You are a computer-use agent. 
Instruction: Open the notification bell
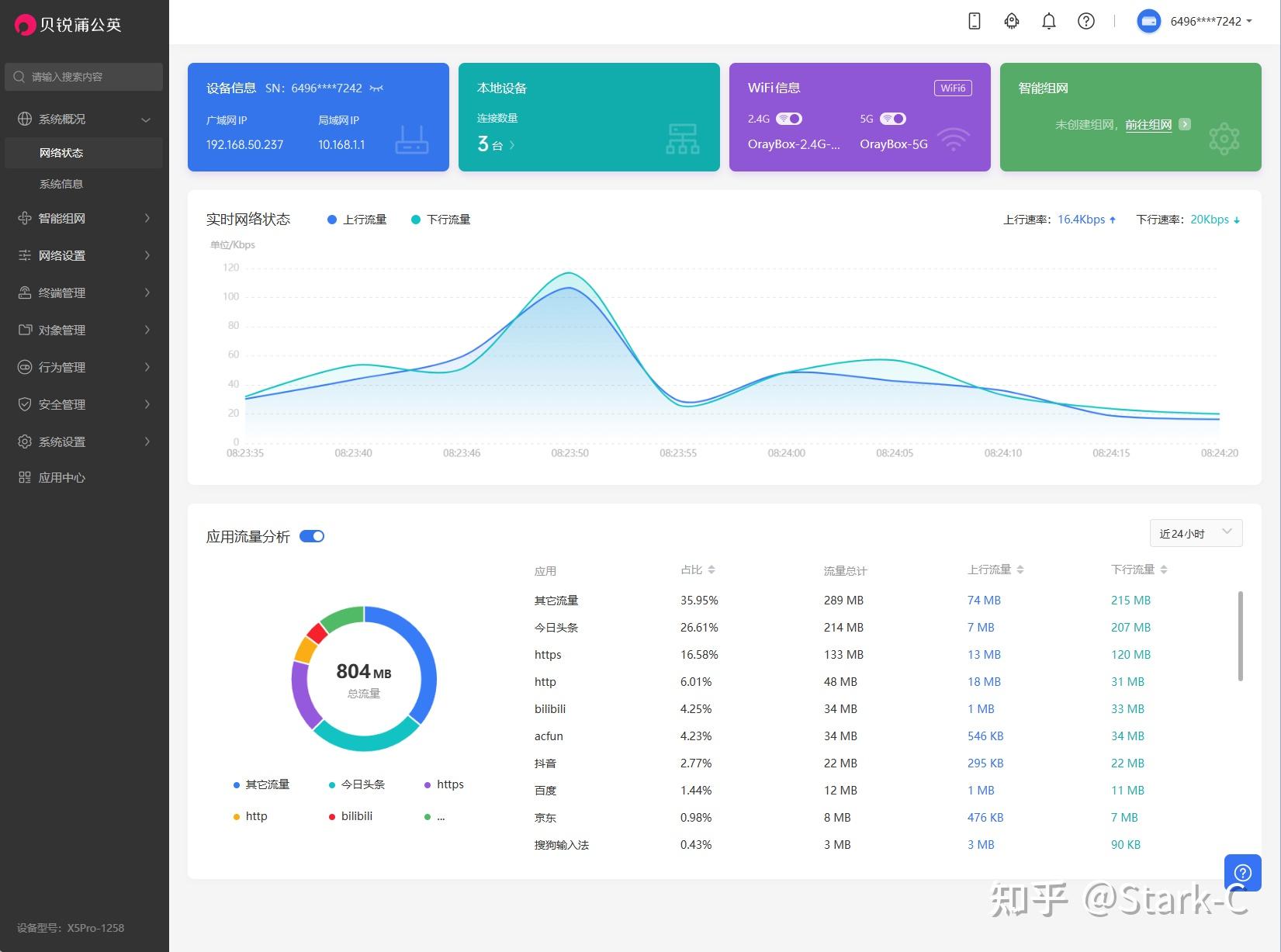point(1049,21)
